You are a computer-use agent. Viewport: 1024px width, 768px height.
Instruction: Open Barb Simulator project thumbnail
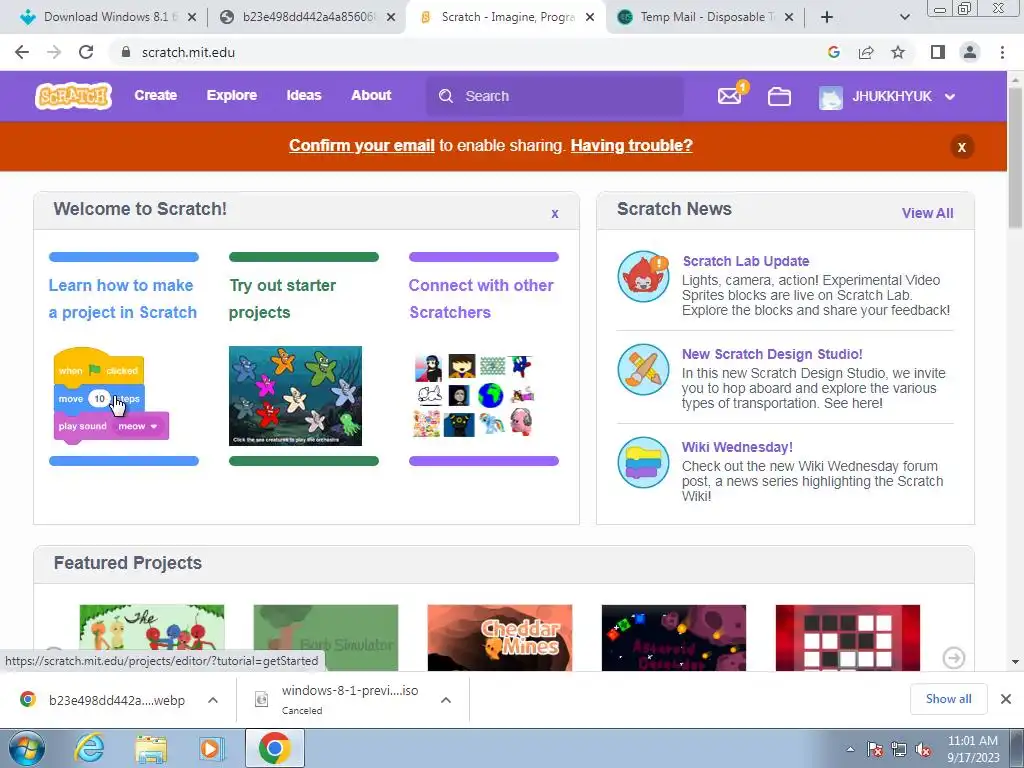click(325, 637)
